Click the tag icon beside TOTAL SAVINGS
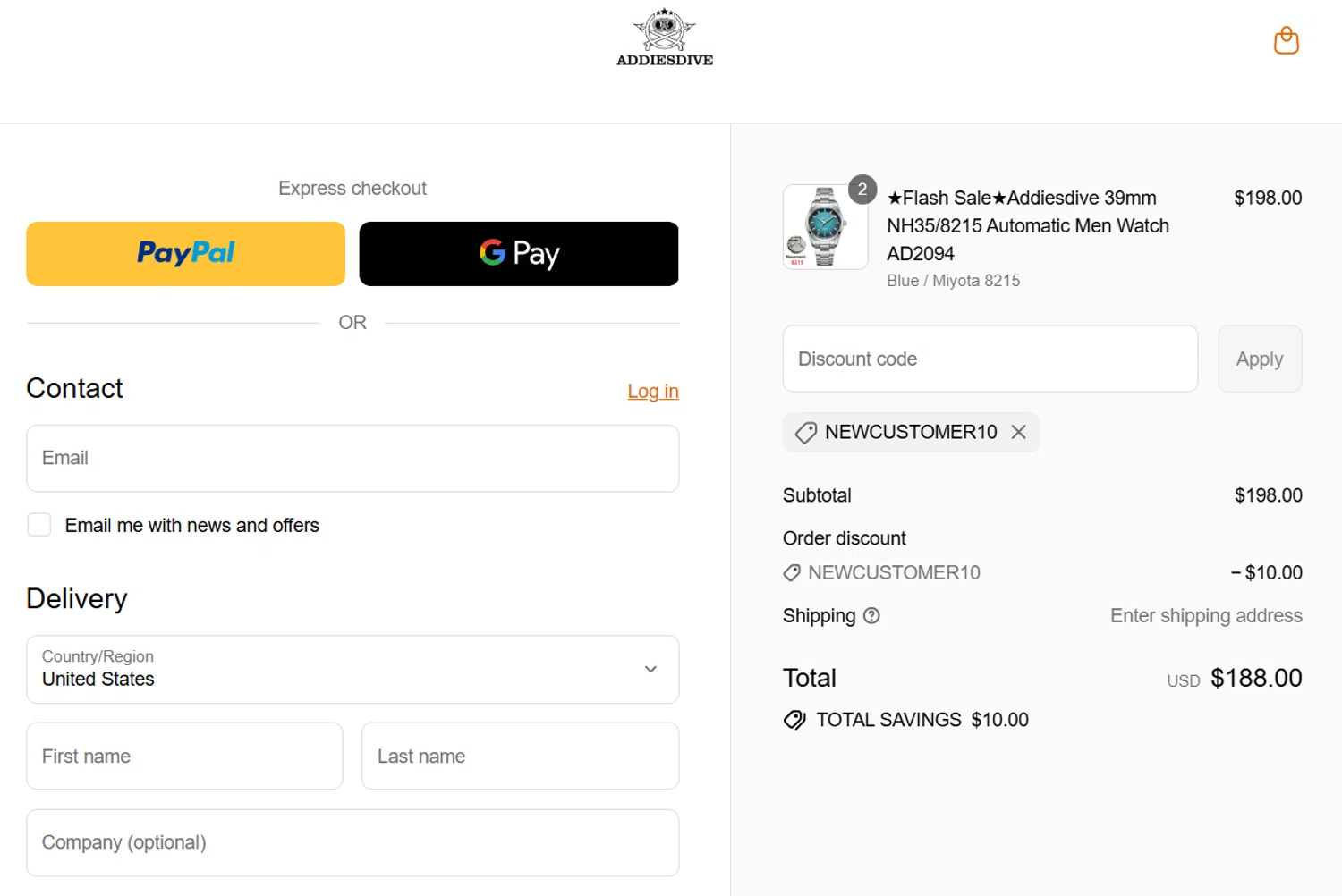Screen dimensions: 1342x896 (794, 720)
